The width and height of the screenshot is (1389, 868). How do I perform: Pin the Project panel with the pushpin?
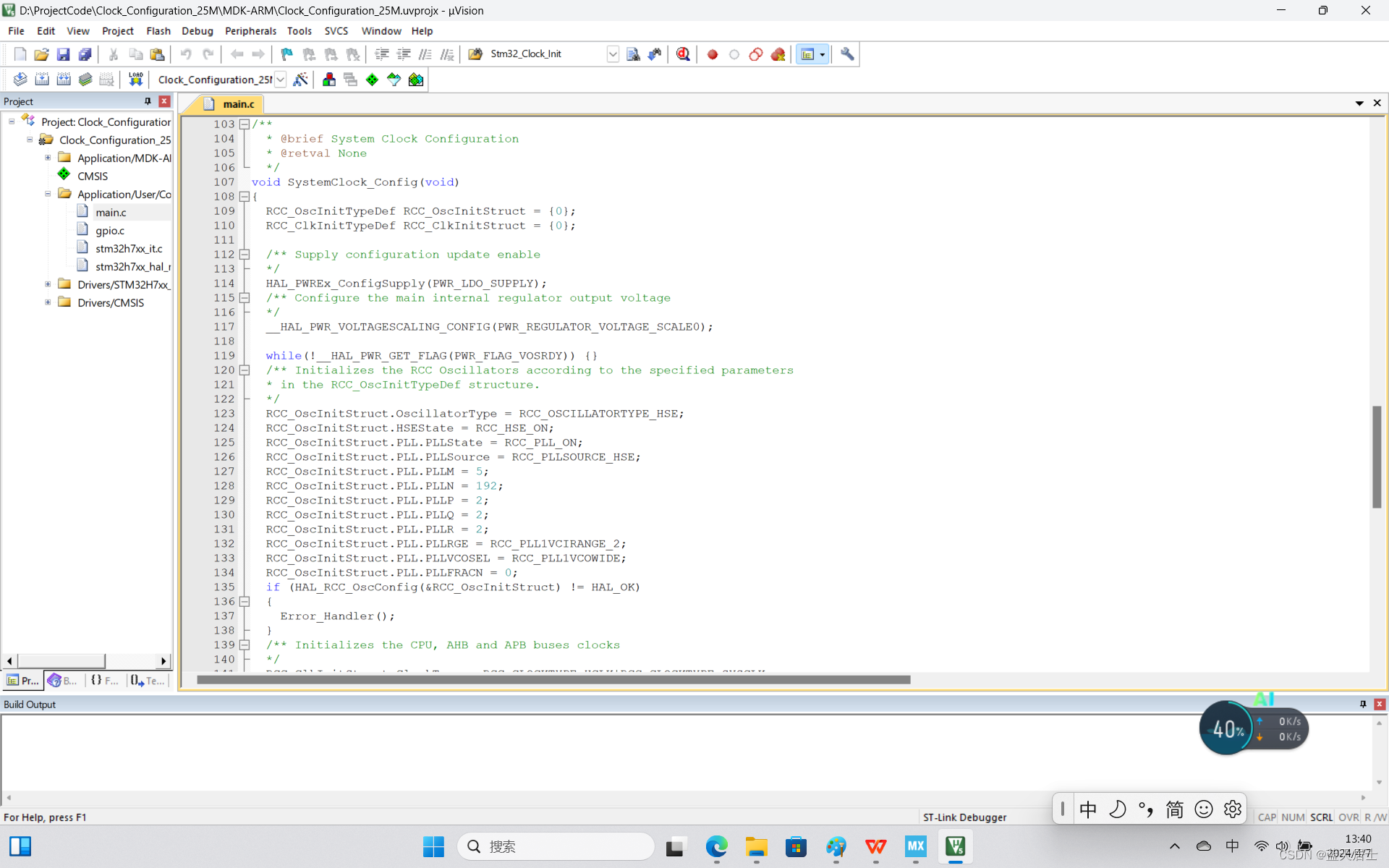click(x=148, y=101)
